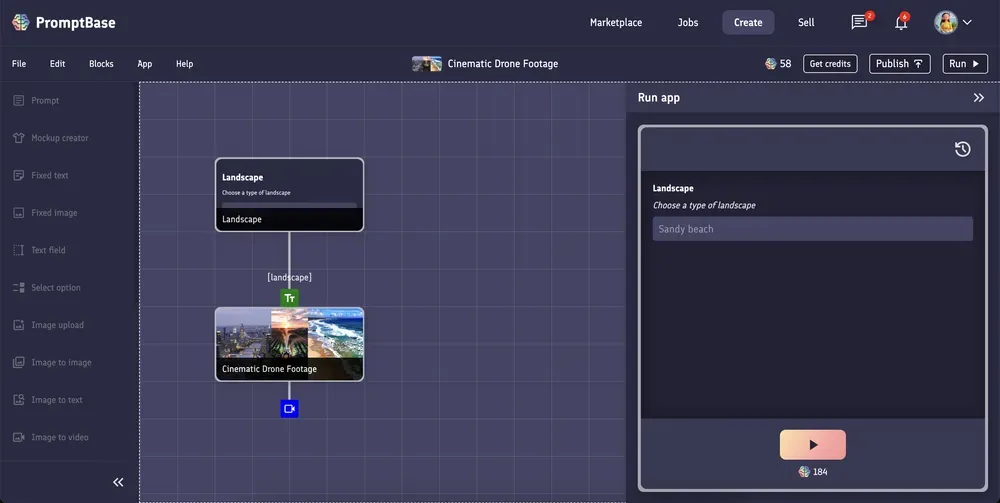1000x503 pixels.
Task: Add a Select option block
Action: click(55, 288)
